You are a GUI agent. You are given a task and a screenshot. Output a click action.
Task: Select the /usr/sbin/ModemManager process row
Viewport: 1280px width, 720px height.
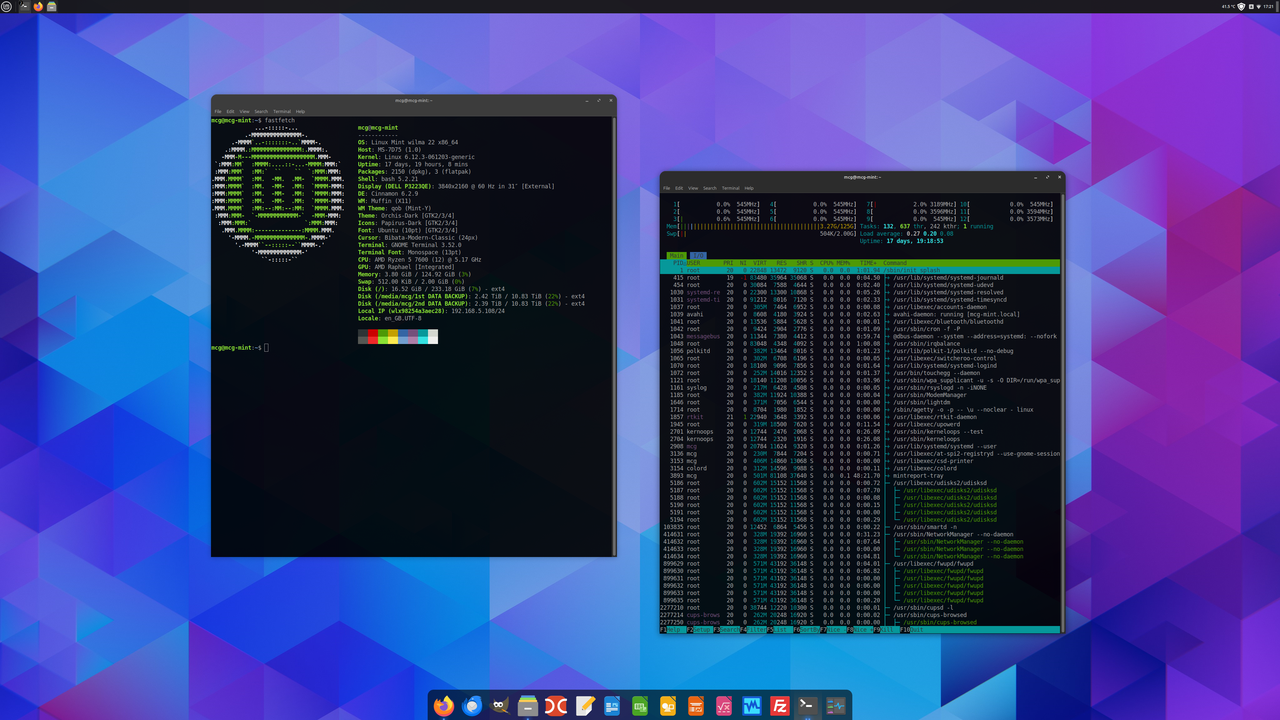(862, 395)
